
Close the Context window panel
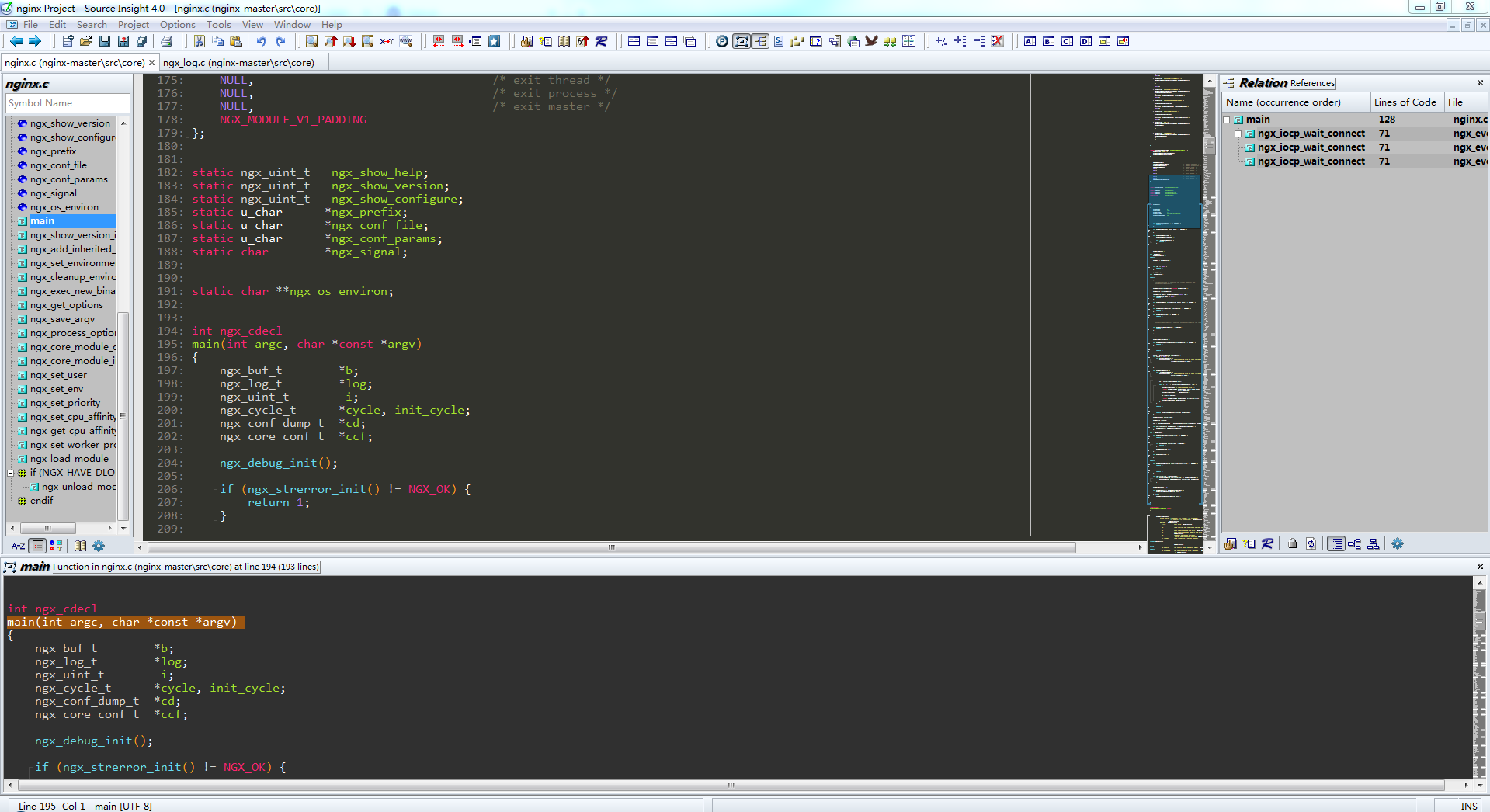tap(1480, 567)
